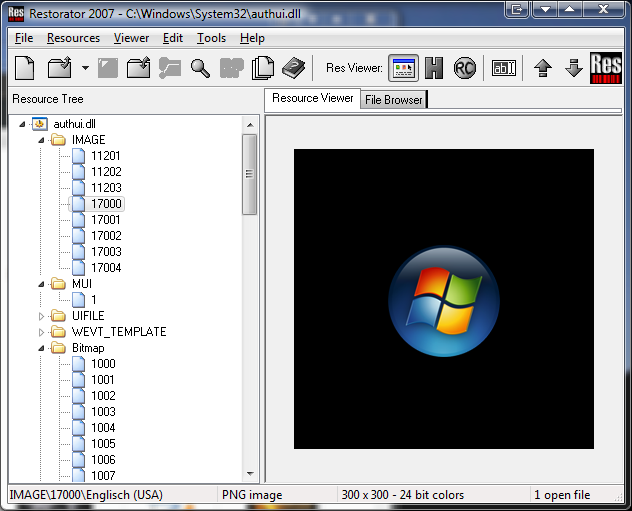Click the resource tree scroll-down arrow
The height and width of the screenshot is (511, 632).
tap(250, 474)
